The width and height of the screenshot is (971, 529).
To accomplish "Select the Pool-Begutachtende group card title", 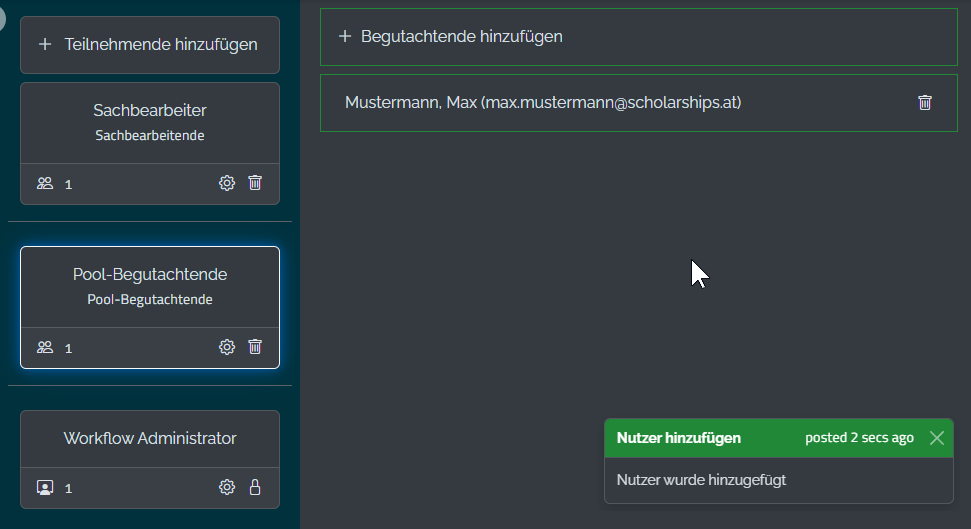I will coord(150,274).
